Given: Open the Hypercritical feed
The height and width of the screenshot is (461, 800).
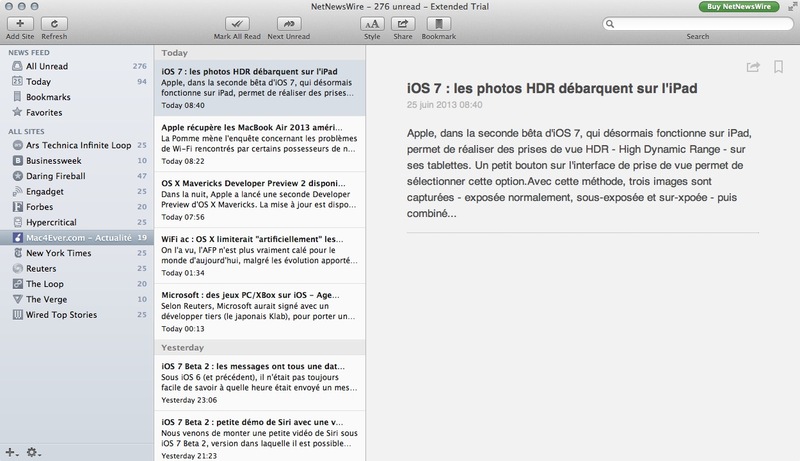Looking at the screenshot, I should coord(77,222).
